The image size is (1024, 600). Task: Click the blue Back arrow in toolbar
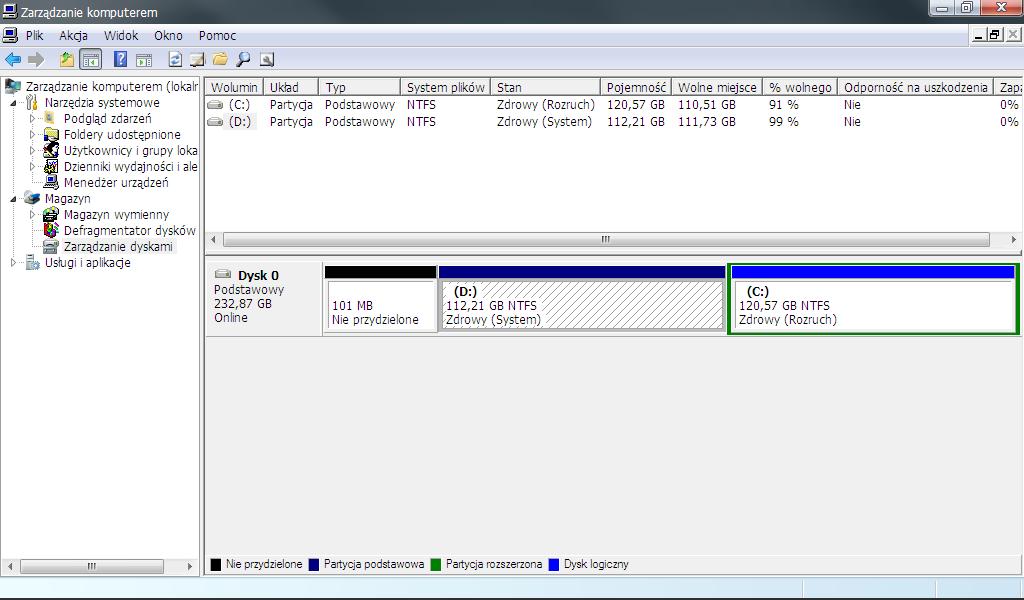(x=13, y=60)
